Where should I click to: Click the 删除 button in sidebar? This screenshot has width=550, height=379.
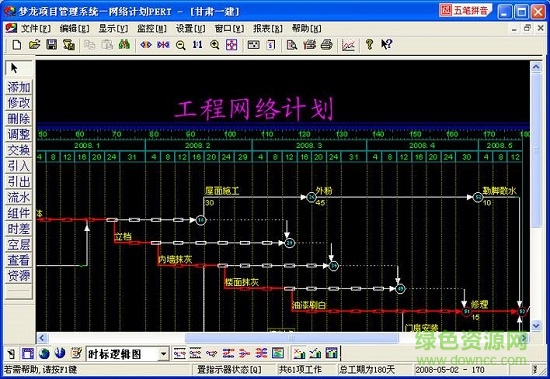pos(19,119)
